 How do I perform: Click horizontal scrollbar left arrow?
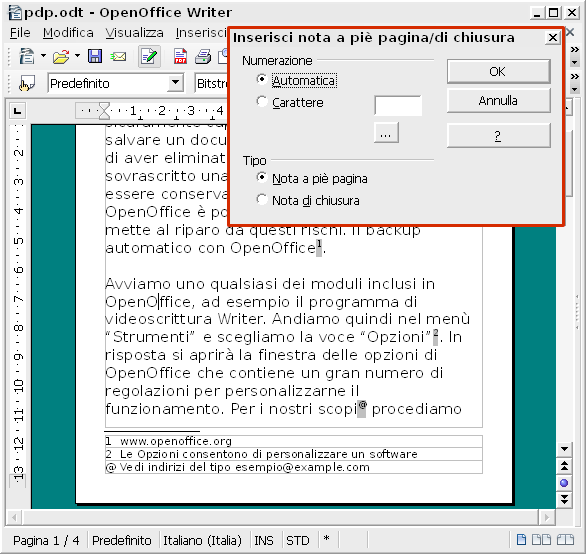pos(14,518)
